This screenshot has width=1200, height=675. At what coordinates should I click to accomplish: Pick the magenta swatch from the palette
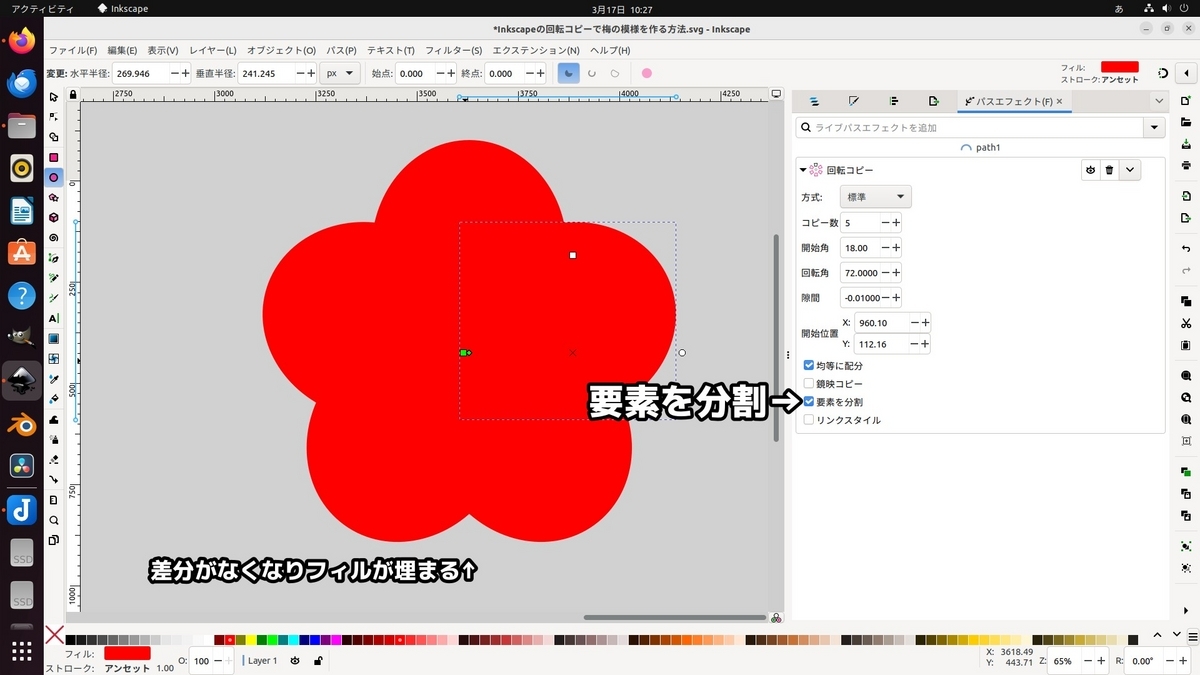336,639
